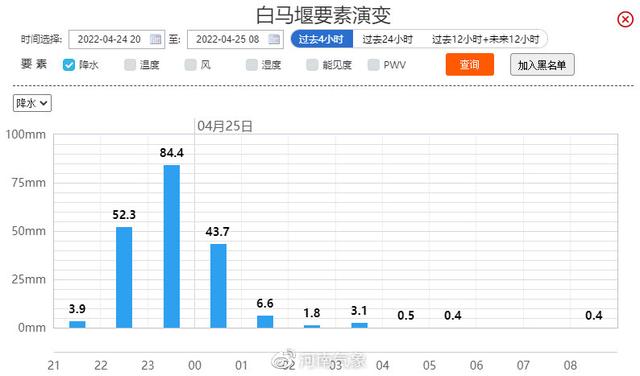Click hour label 21 on time axis
This screenshot has width=640, height=376.
(x=54, y=365)
